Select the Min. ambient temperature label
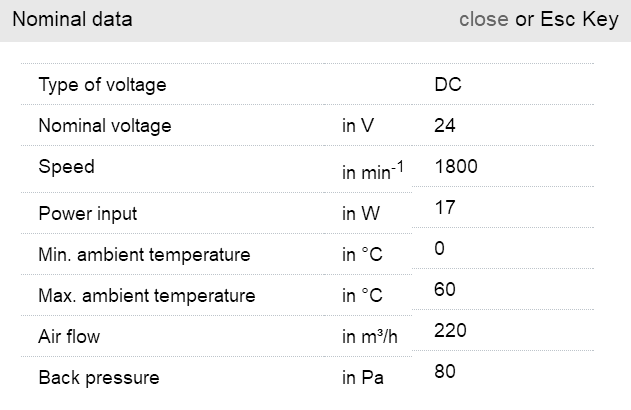Image resolution: width=631 pixels, height=410 pixels. (x=144, y=255)
